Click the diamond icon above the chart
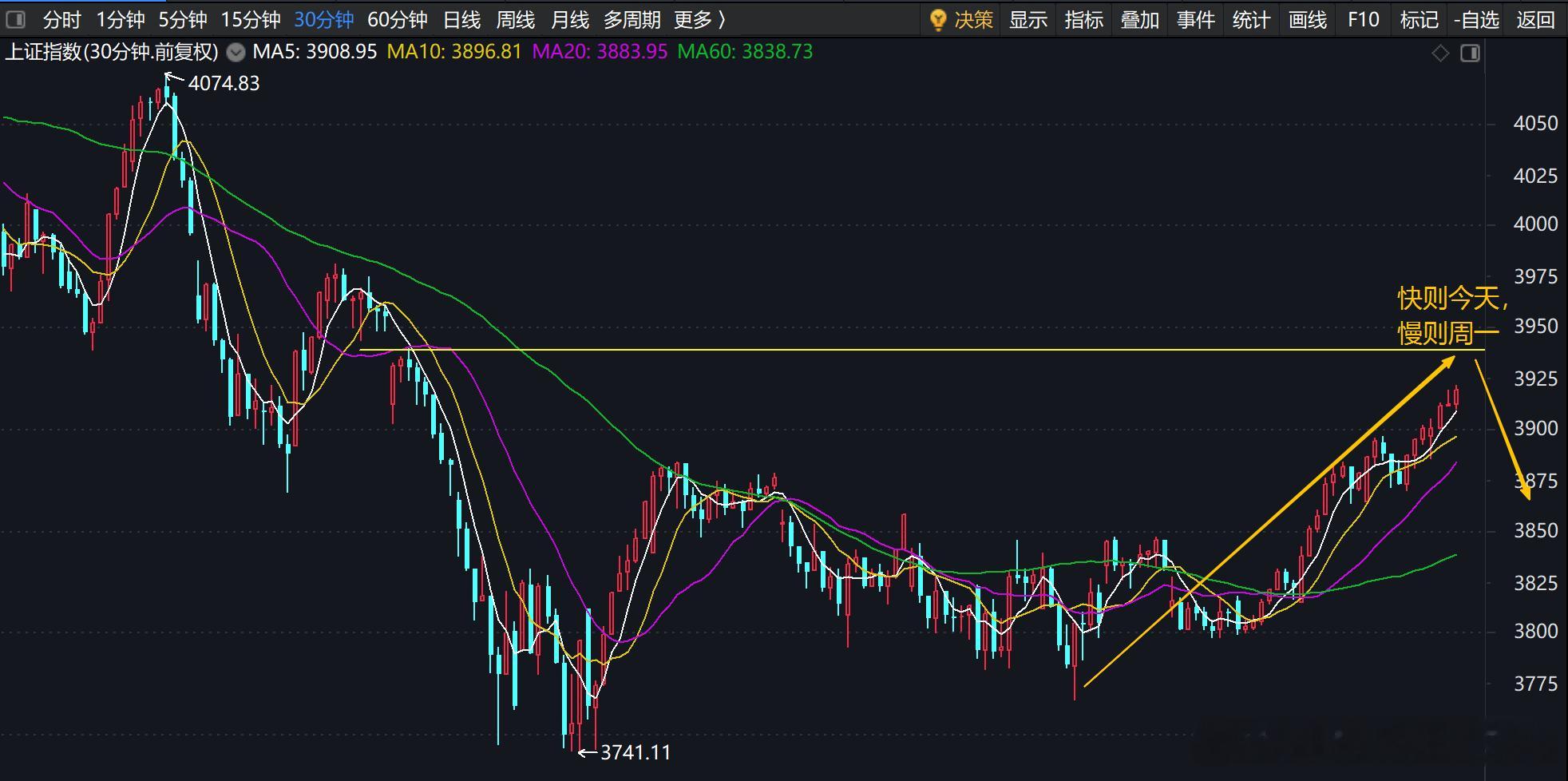 click(x=1440, y=54)
